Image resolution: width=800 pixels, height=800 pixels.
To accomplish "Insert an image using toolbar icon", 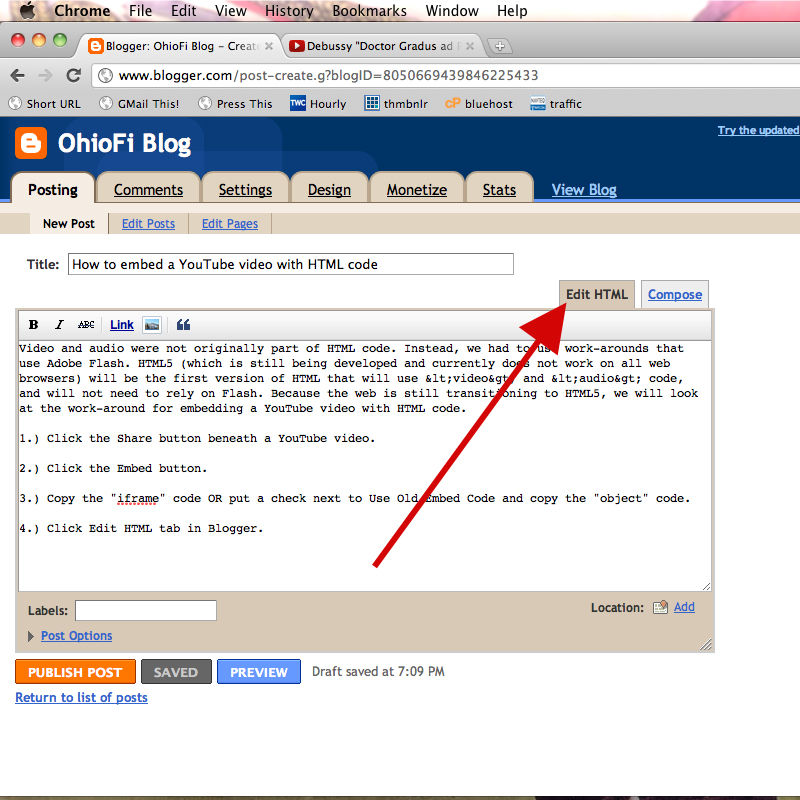I will pyautogui.click(x=152, y=324).
